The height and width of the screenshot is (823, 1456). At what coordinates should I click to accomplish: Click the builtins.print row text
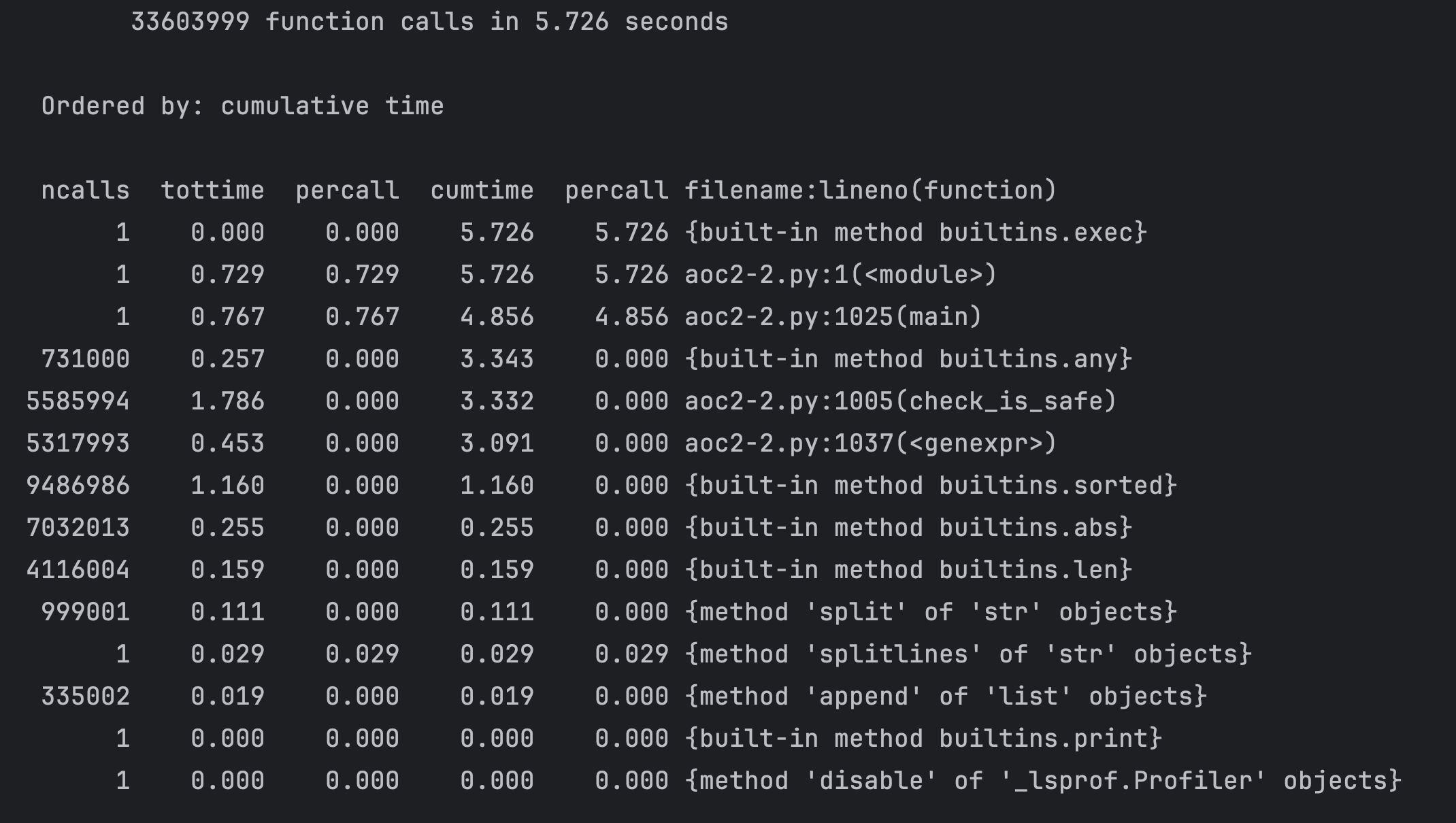pos(923,739)
